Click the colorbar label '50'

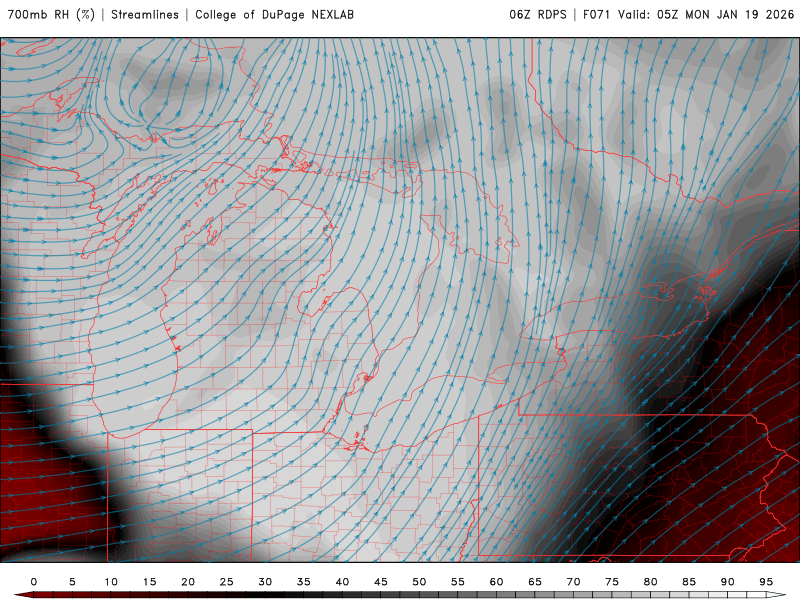coord(419,582)
